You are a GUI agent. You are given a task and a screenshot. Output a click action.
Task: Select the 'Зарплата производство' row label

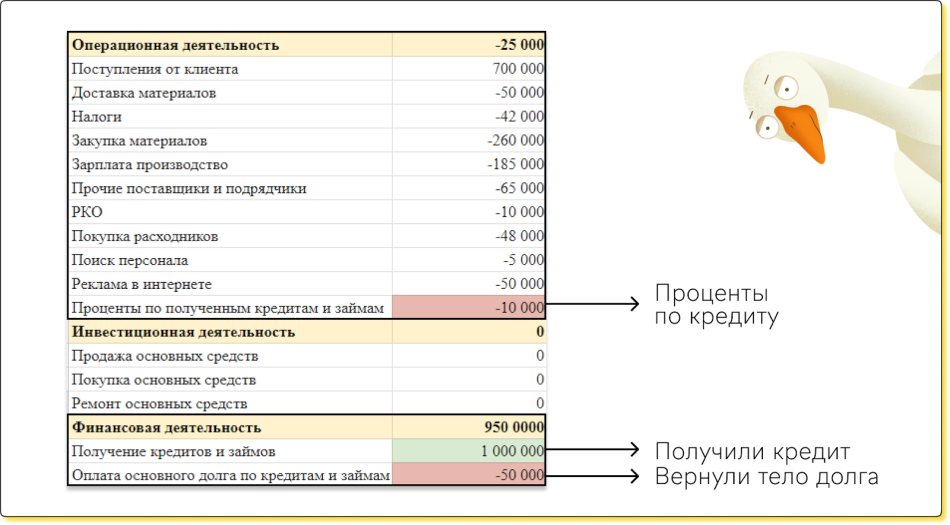[x=150, y=165]
